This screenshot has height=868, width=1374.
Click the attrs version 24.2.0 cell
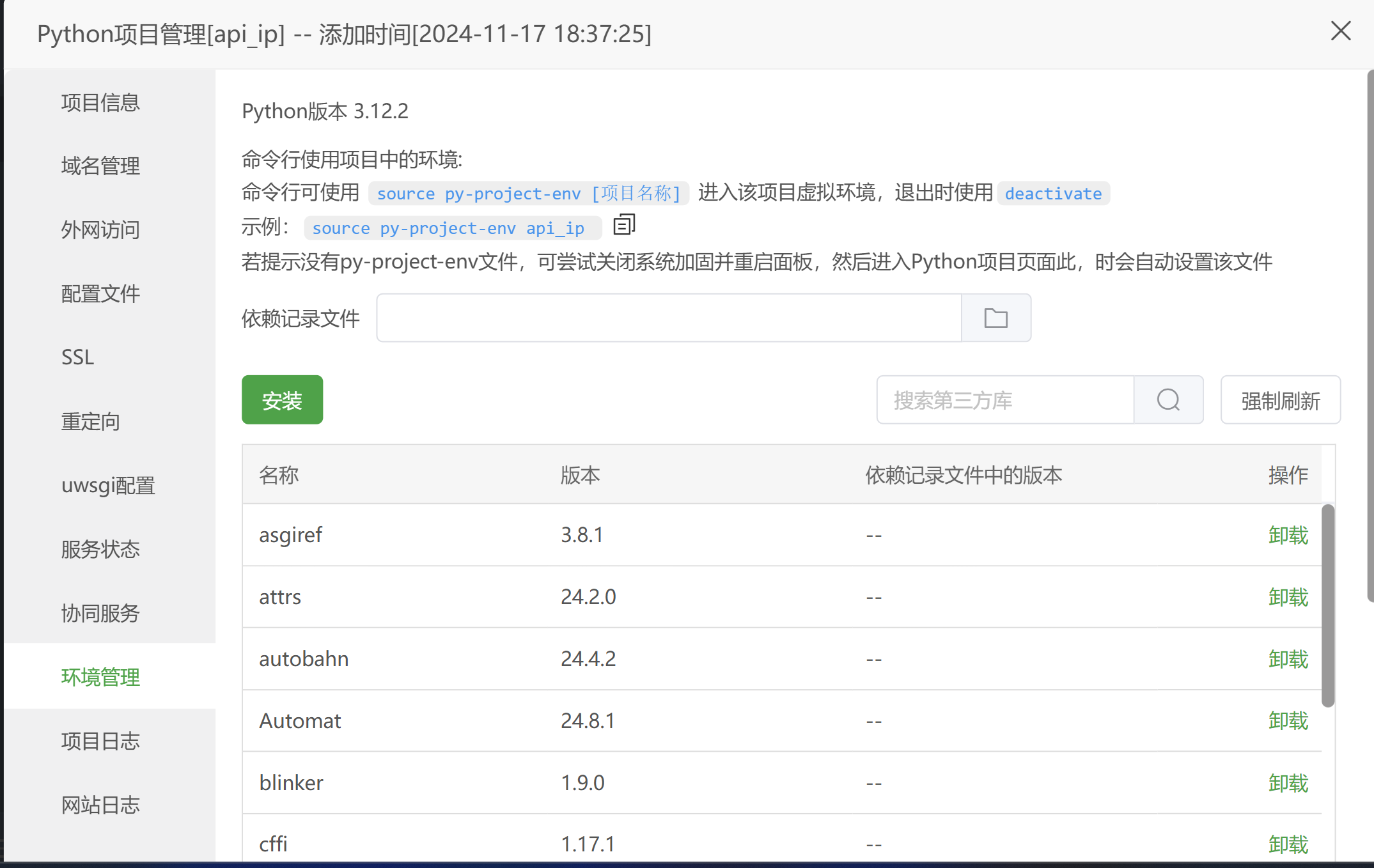pyautogui.click(x=588, y=597)
